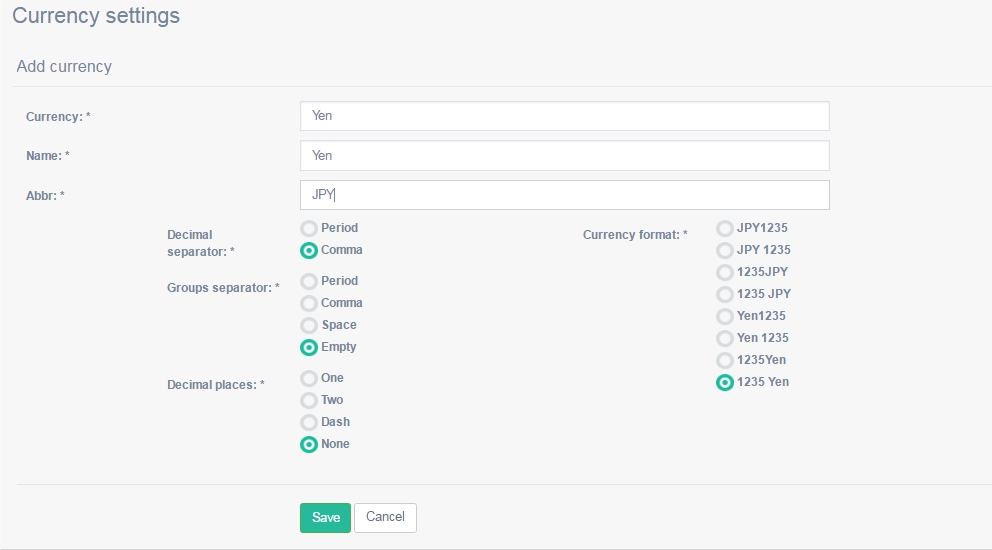
Task: Select Comma as decimal separator
Action: pos(309,251)
